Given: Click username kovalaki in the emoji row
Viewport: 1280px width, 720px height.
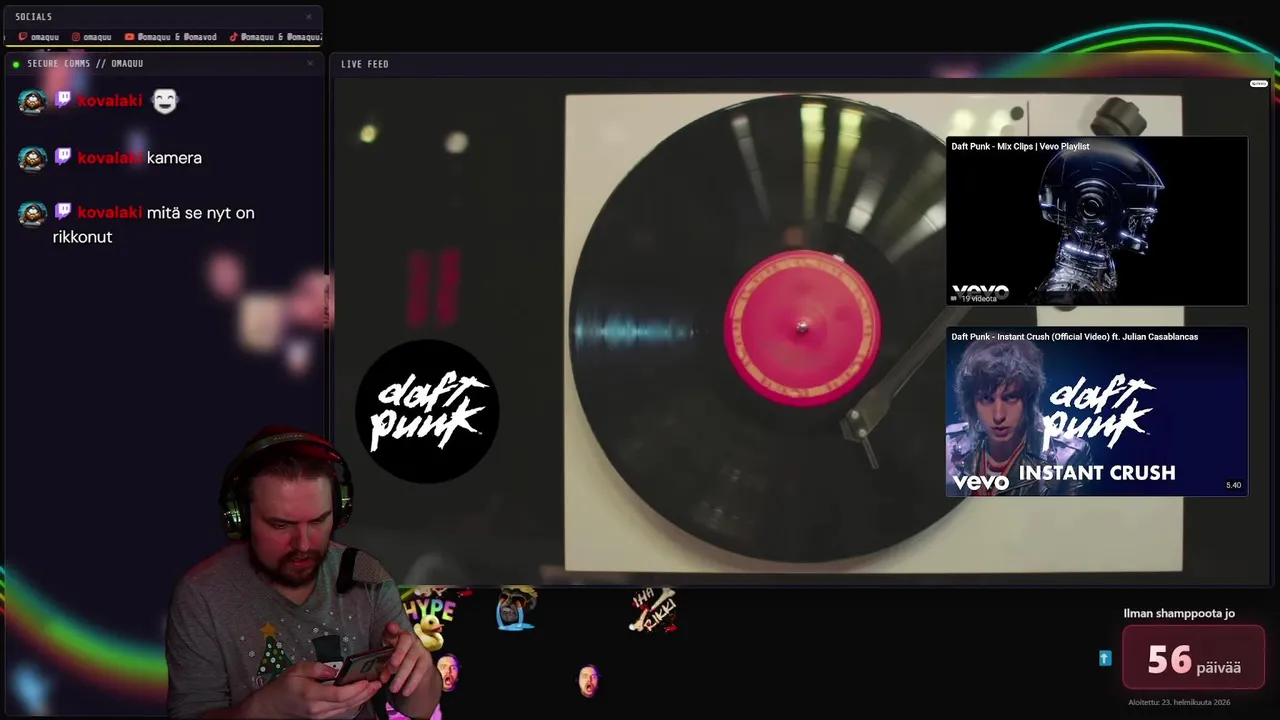Looking at the screenshot, I should point(110,101).
